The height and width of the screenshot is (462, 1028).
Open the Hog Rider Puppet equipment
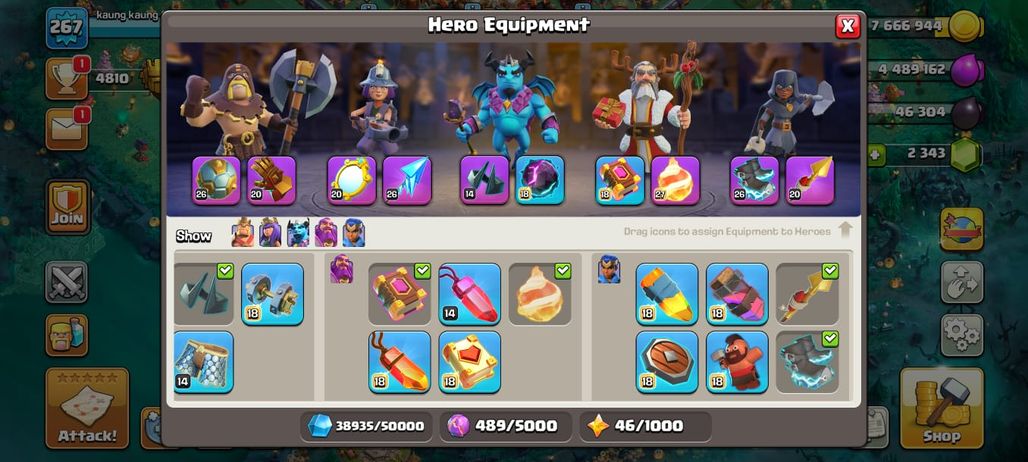[x=737, y=362]
